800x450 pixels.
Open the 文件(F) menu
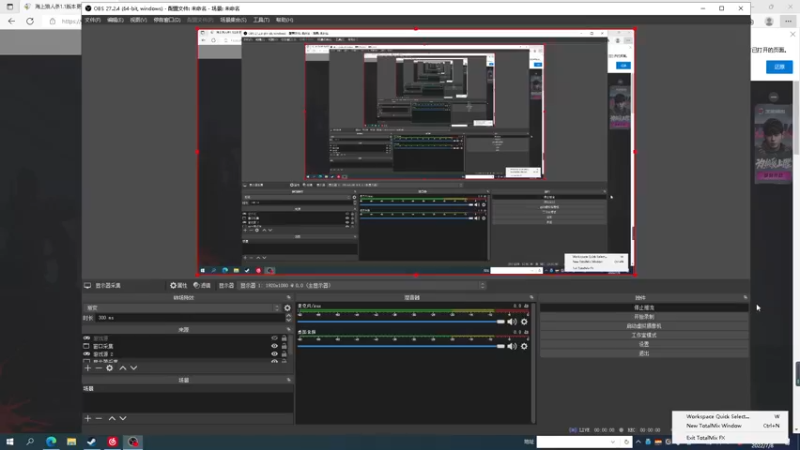(93, 20)
